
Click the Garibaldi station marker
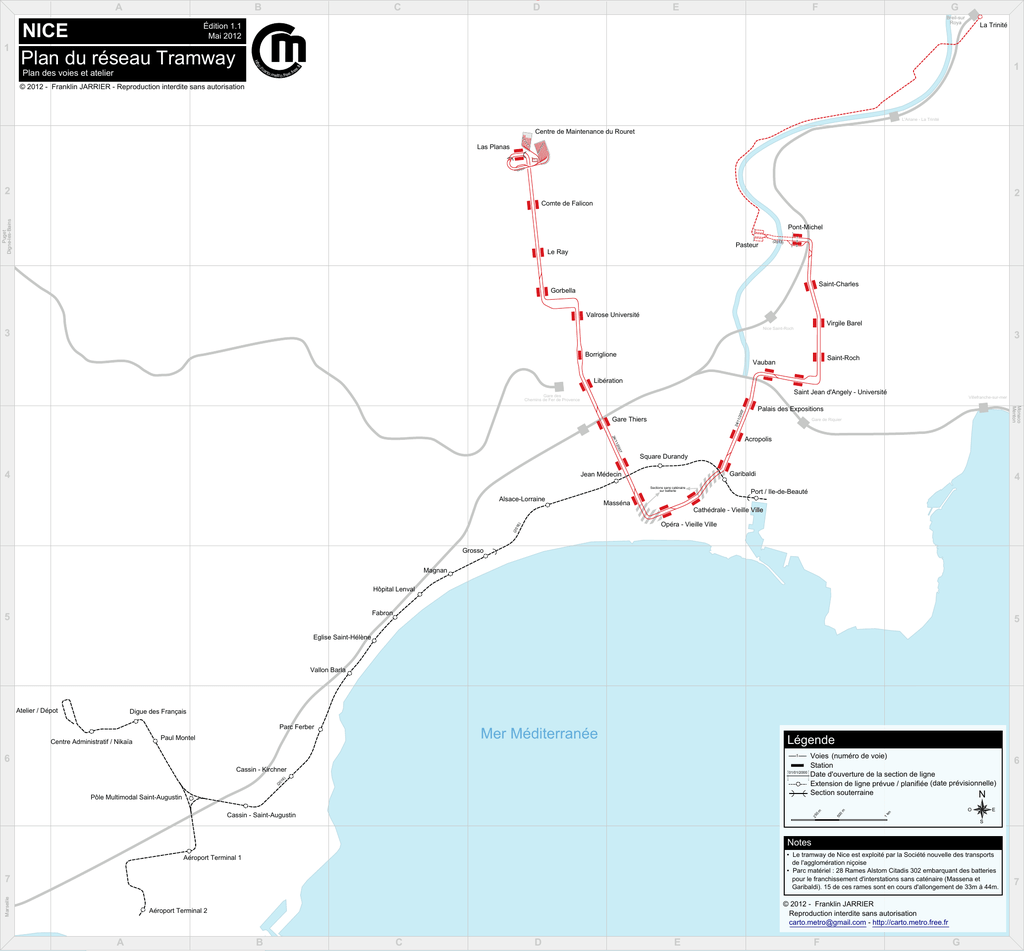tap(722, 467)
